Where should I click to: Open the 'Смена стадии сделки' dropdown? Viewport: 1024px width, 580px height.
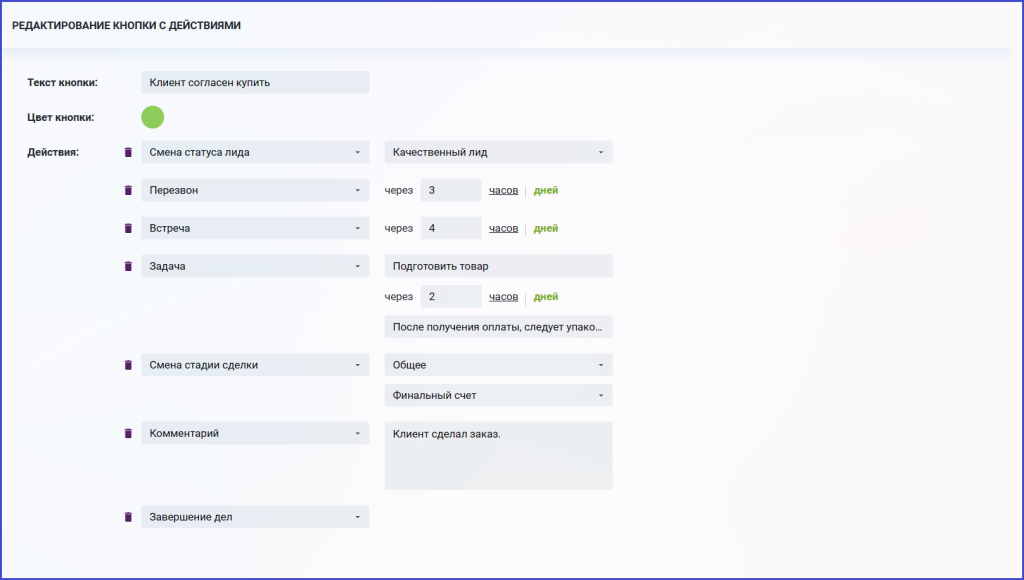(255, 365)
